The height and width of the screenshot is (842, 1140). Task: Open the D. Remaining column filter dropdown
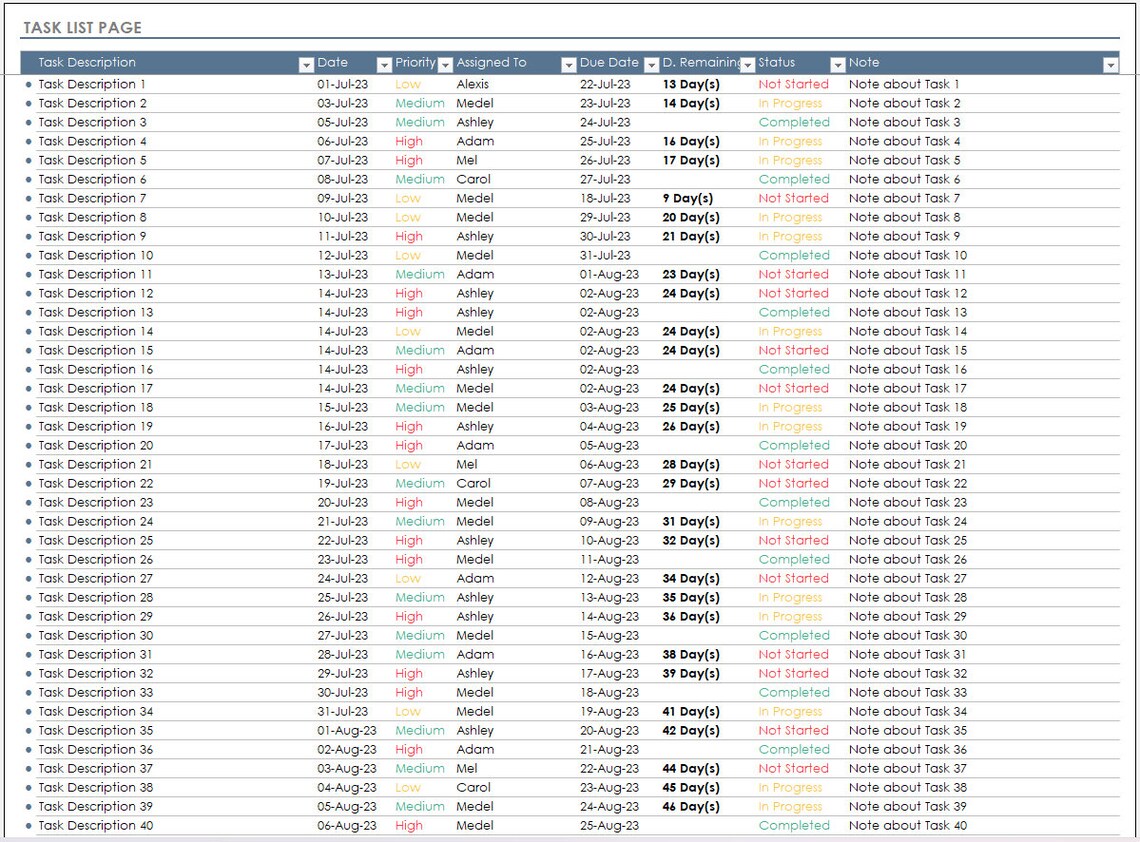748,62
